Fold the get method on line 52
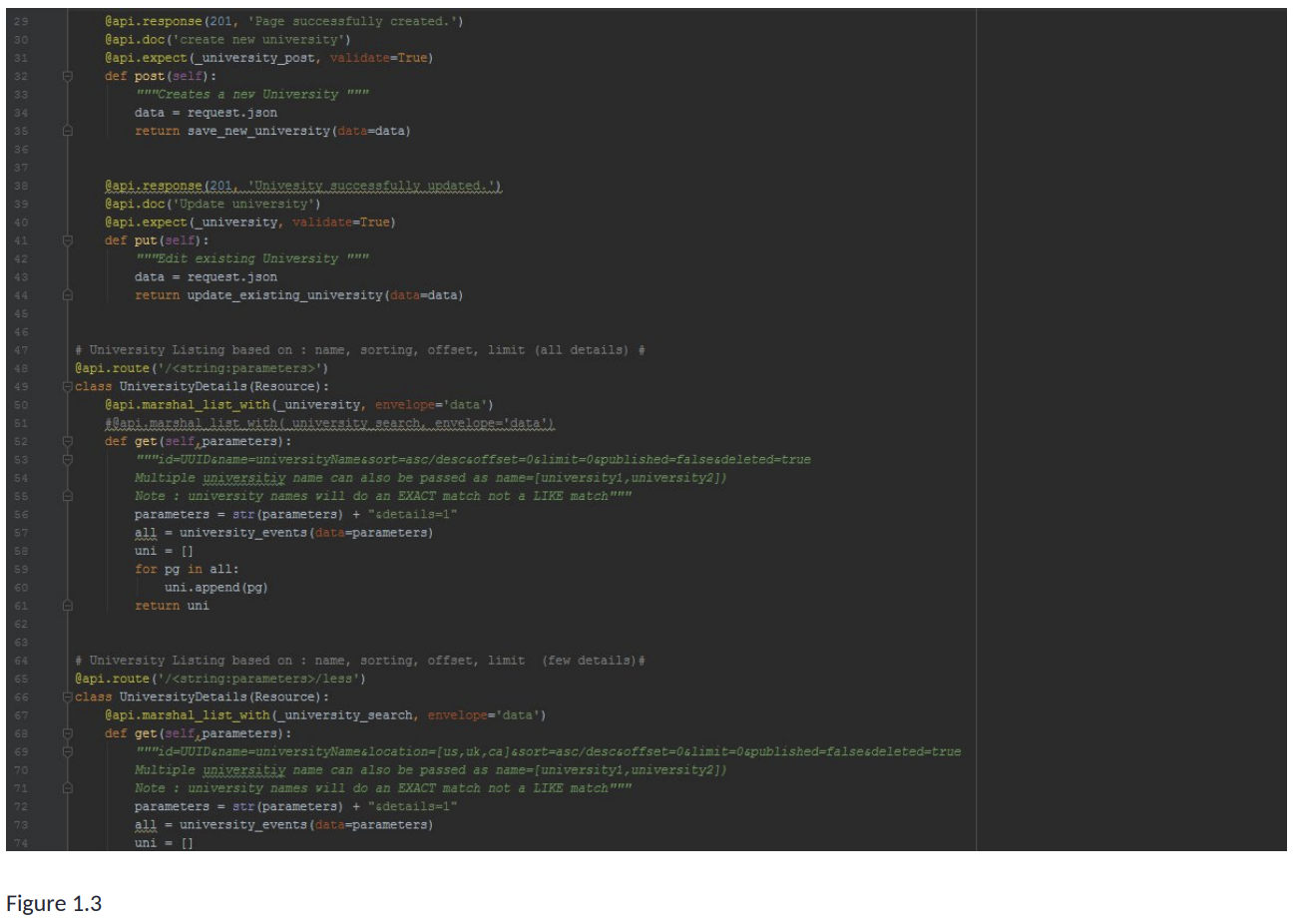Screen dimensions: 1294x924 (x=68, y=441)
